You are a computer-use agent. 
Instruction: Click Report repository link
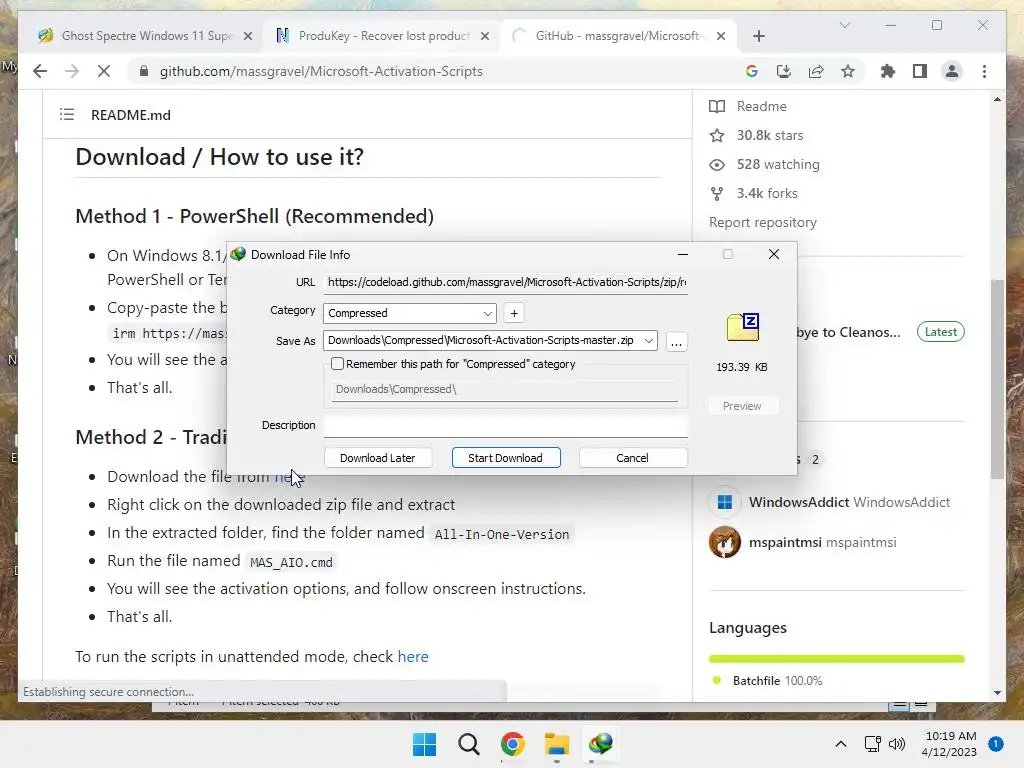[x=763, y=223]
